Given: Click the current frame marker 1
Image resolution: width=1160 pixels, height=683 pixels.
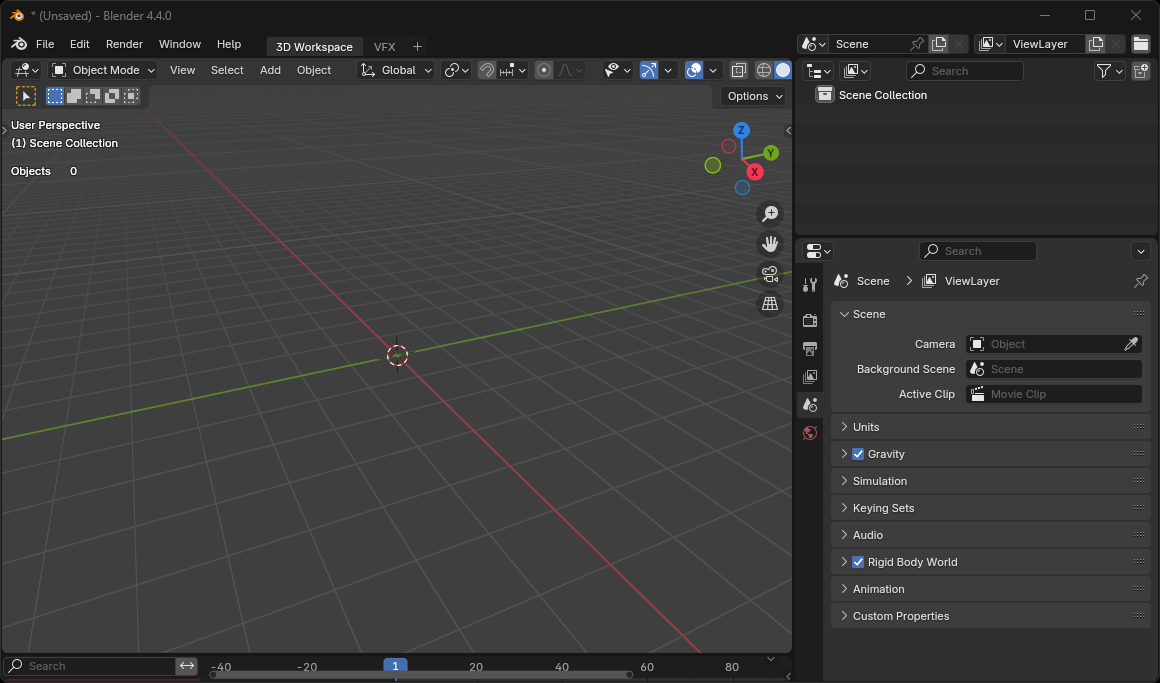Looking at the screenshot, I should pos(396,666).
